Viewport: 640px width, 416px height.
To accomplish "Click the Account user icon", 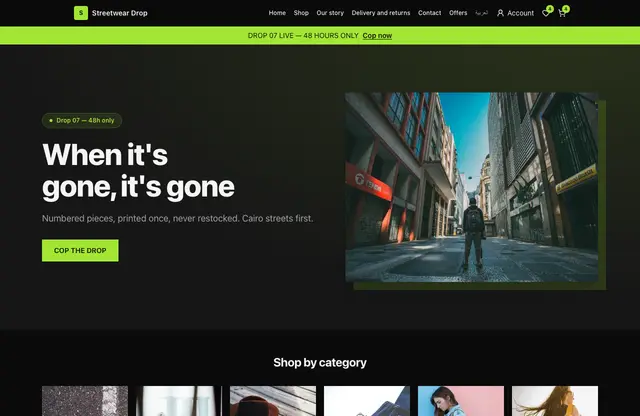I will (x=500, y=13).
